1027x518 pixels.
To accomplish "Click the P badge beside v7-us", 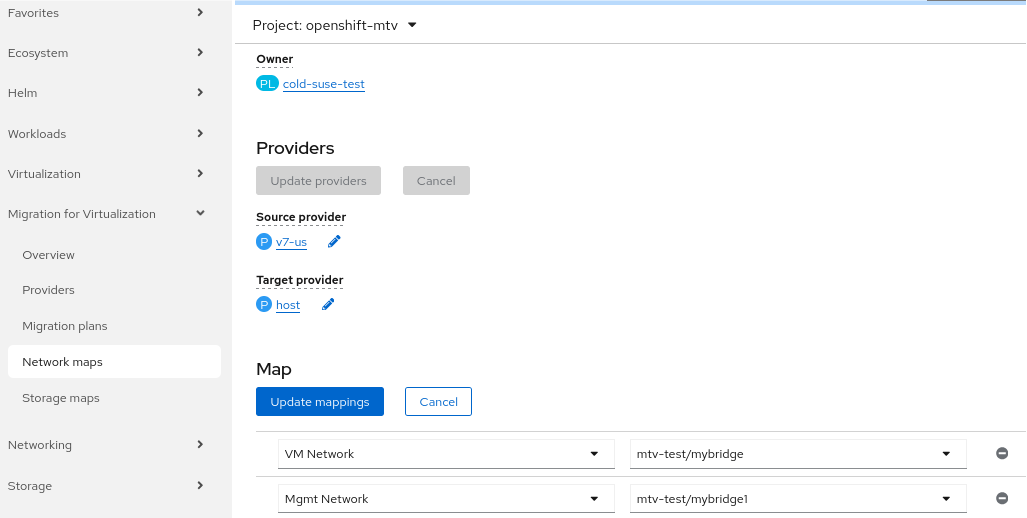I will coord(264,242).
